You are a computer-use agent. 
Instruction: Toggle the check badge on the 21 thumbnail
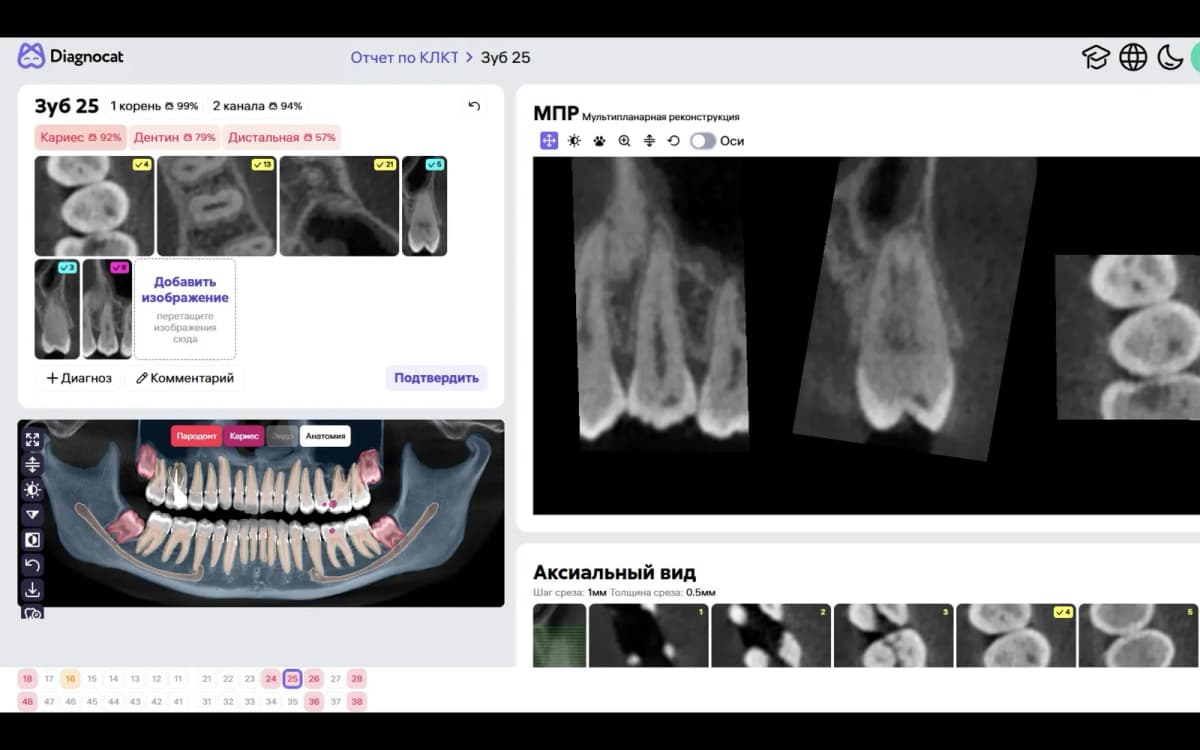coord(385,164)
